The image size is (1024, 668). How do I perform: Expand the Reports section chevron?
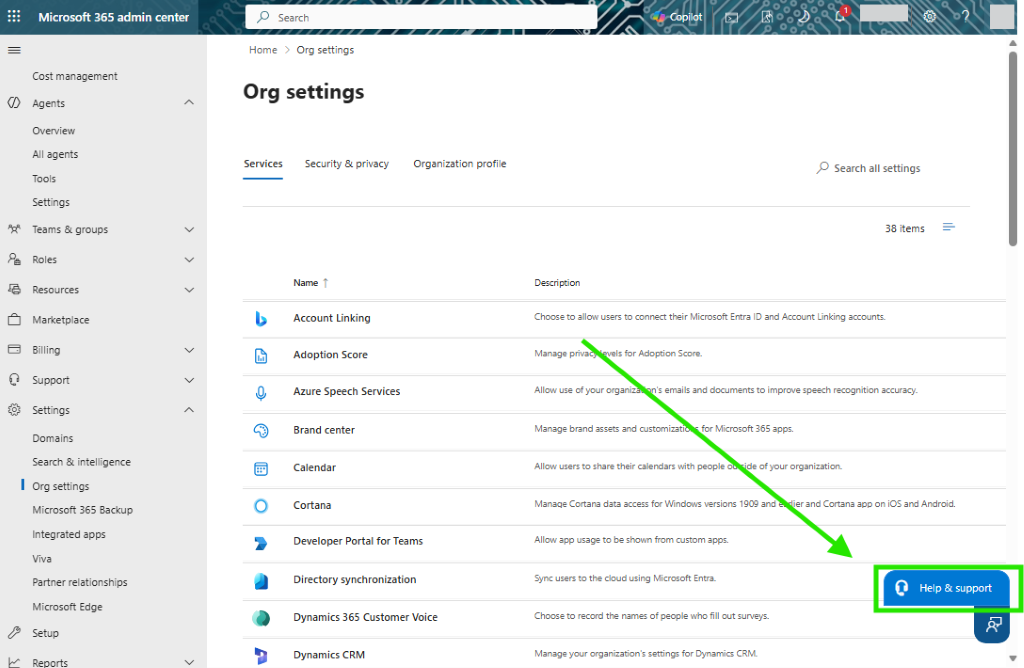point(189,662)
